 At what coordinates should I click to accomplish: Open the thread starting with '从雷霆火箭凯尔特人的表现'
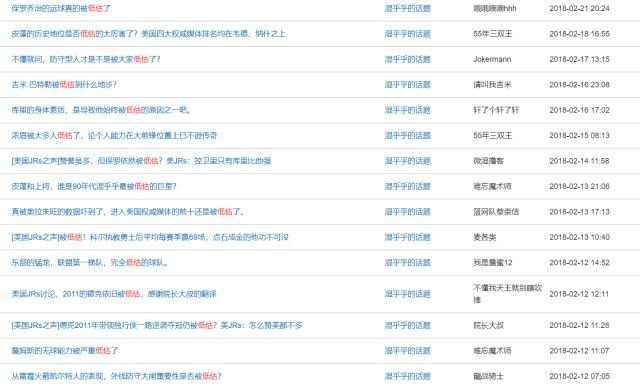pos(116,376)
